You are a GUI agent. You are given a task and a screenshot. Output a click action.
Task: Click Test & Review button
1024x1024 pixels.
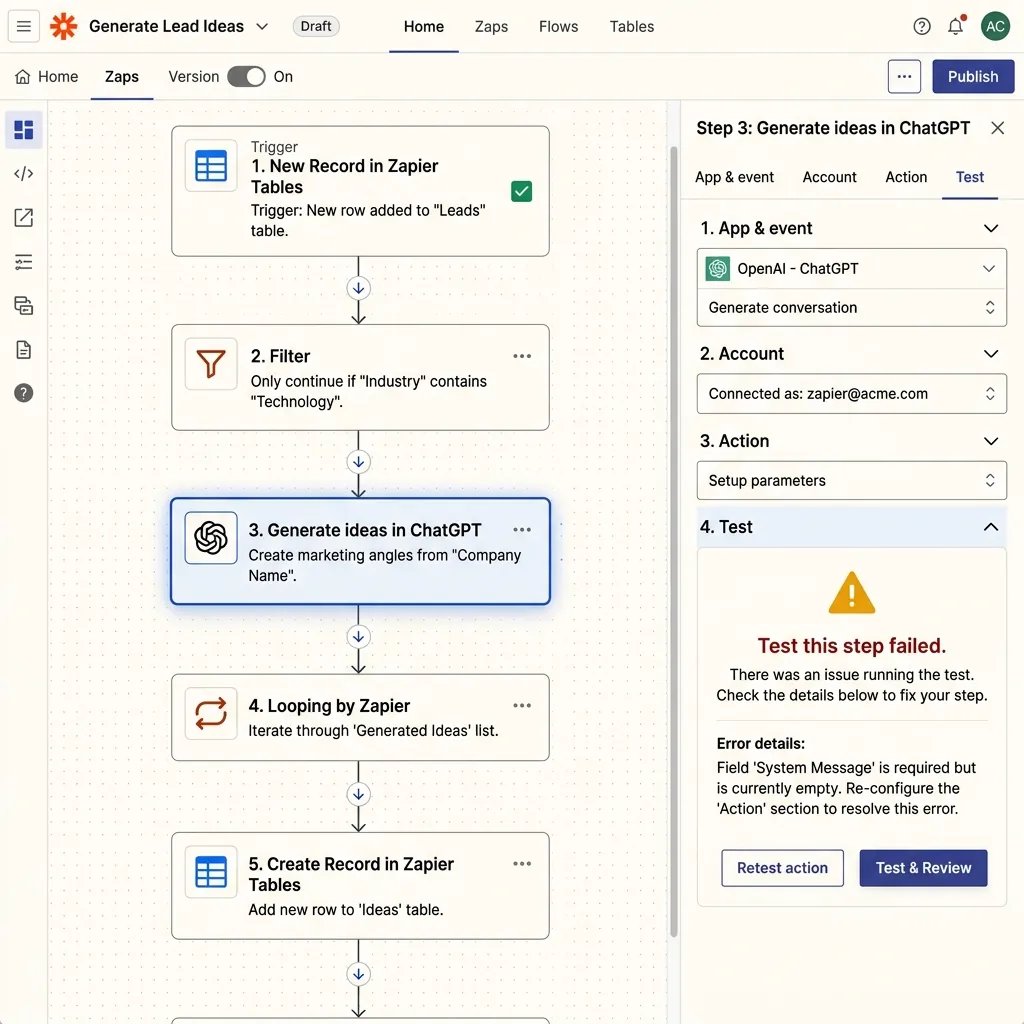[923, 868]
